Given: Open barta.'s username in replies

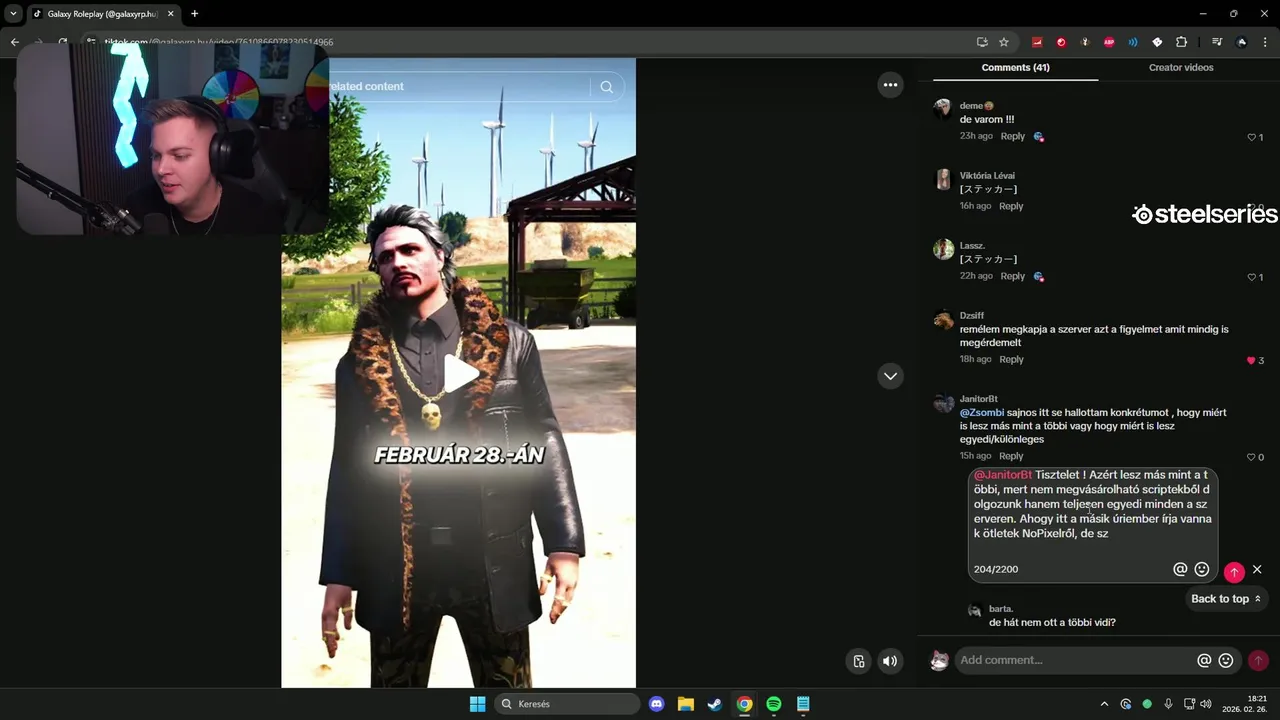Looking at the screenshot, I should pos(1001,609).
